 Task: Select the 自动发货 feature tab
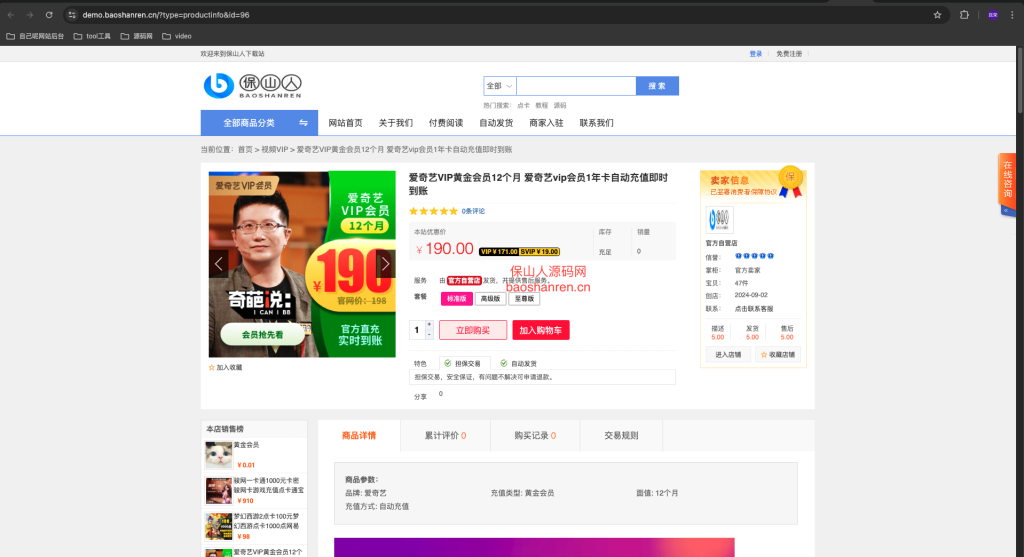[x=519, y=363]
